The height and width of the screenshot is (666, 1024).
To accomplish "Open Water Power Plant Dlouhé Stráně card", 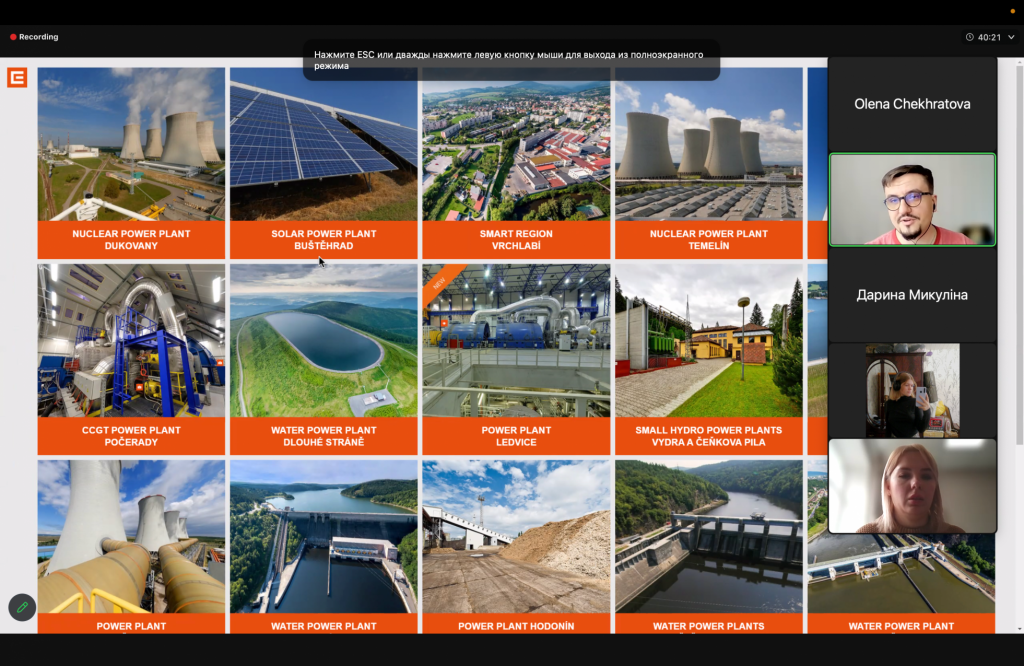I will 324,359.
